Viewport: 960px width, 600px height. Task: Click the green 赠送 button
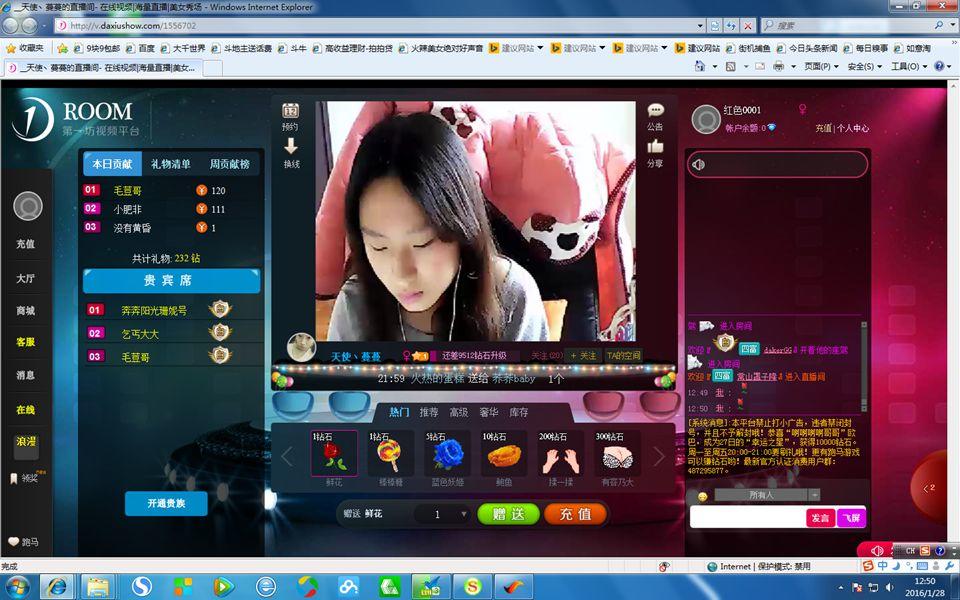pos(508,514)
